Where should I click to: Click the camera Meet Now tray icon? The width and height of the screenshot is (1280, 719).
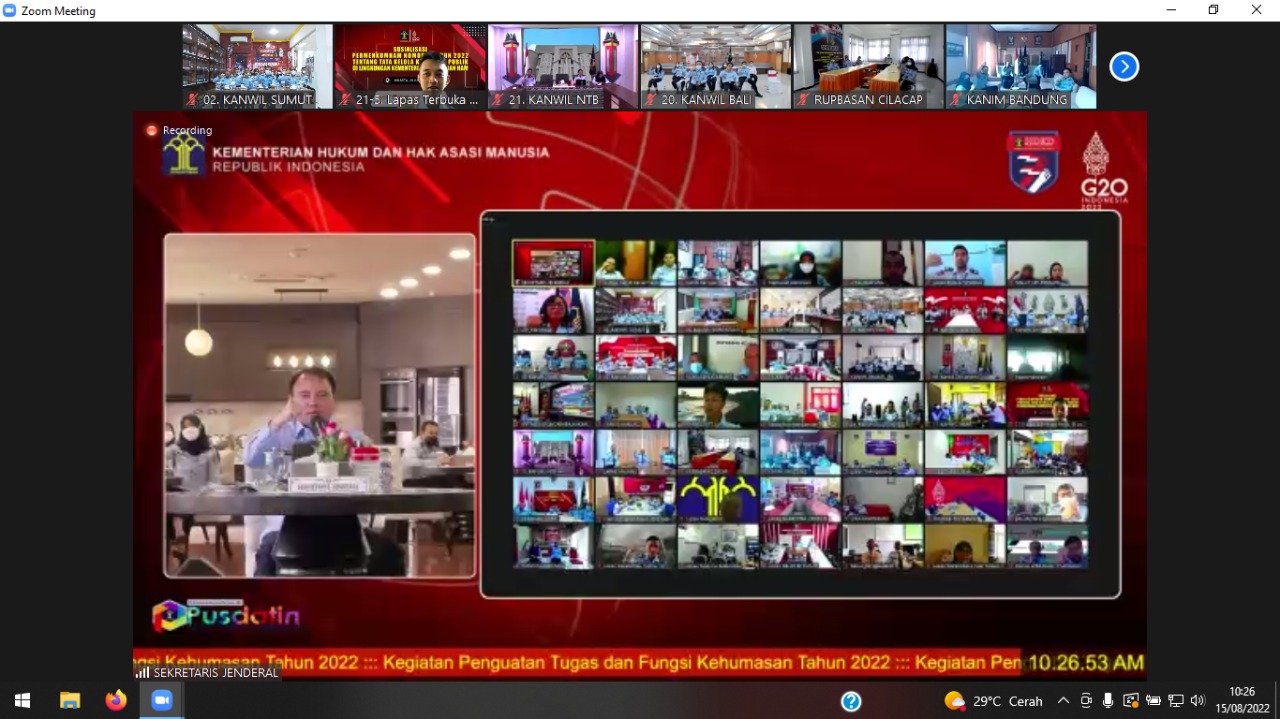click(1086, 701)
